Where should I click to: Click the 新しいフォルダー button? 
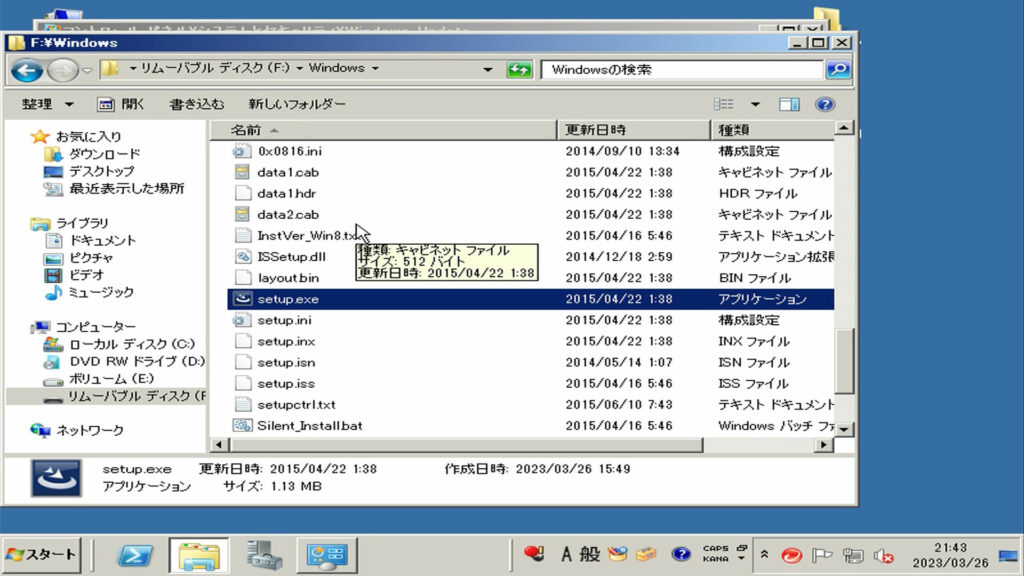pyautogui.click(x=297, y=104)
